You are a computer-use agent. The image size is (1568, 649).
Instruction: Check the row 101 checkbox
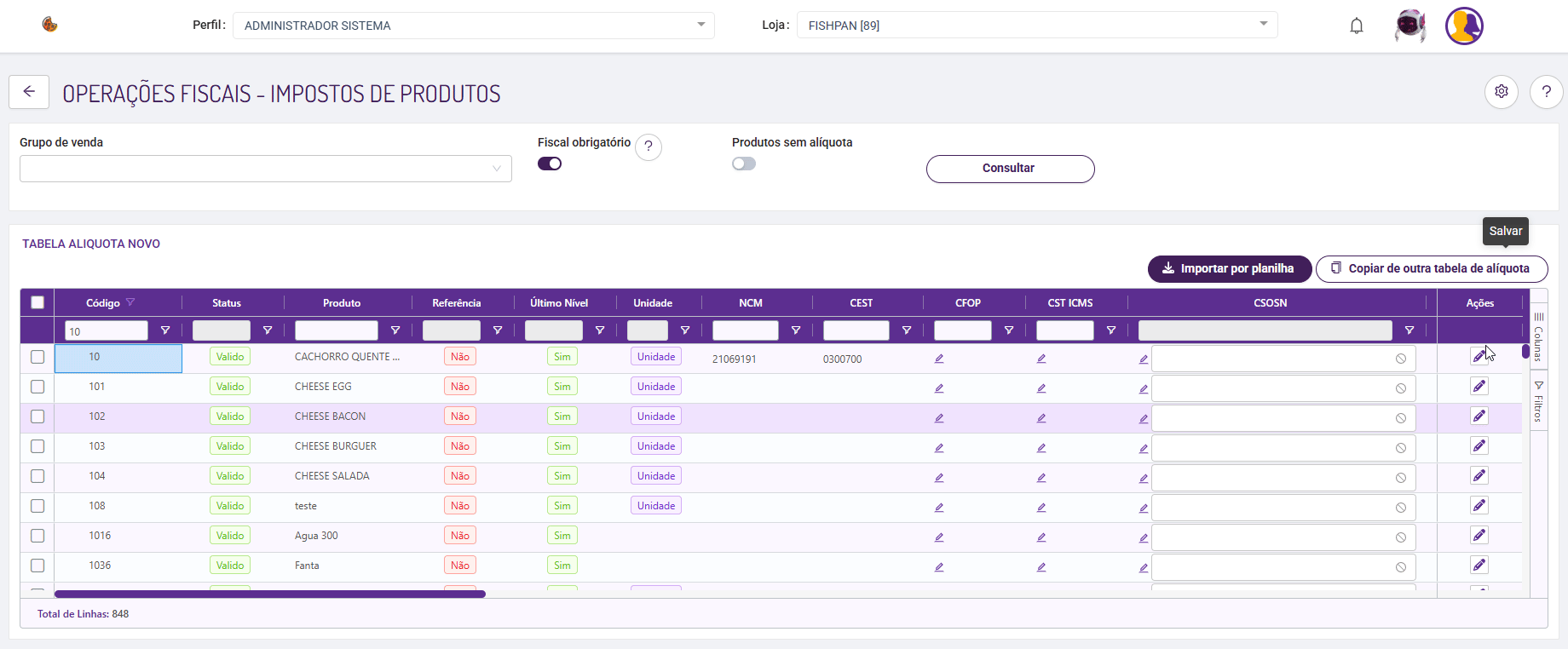tap(37, 387)
